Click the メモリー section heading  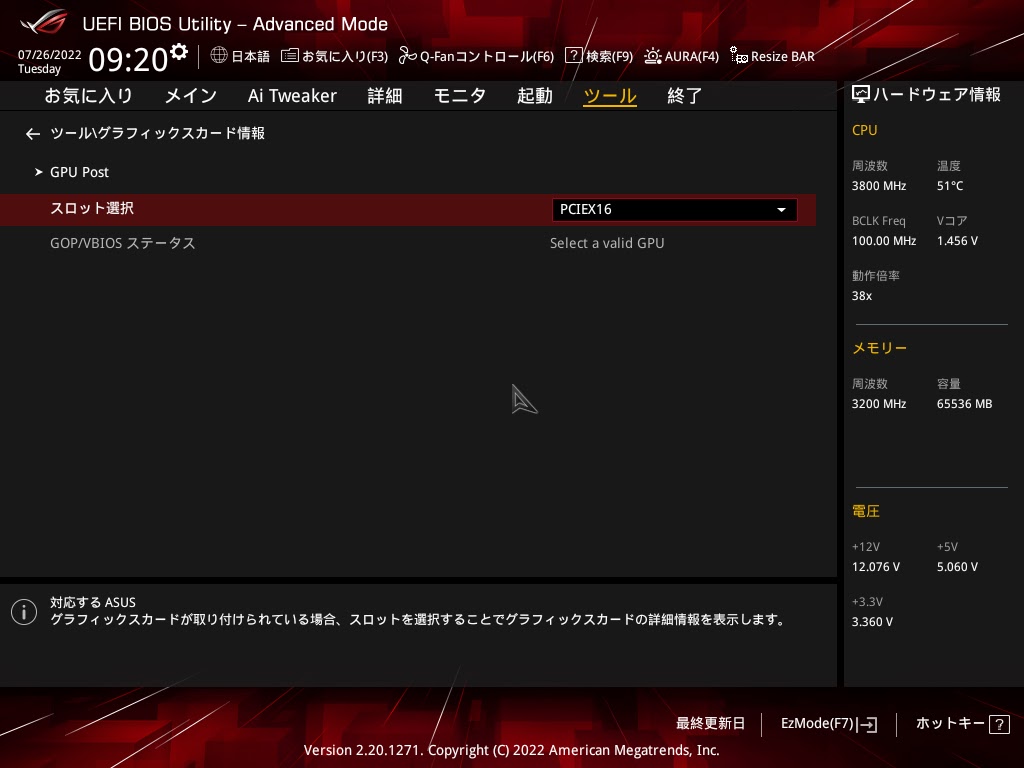(879, 348)
